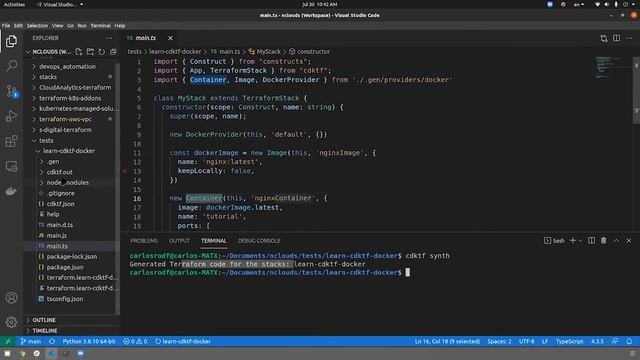Open the Source Control view
The height and width of the screenshot is (360, 640).
(11, 91)
